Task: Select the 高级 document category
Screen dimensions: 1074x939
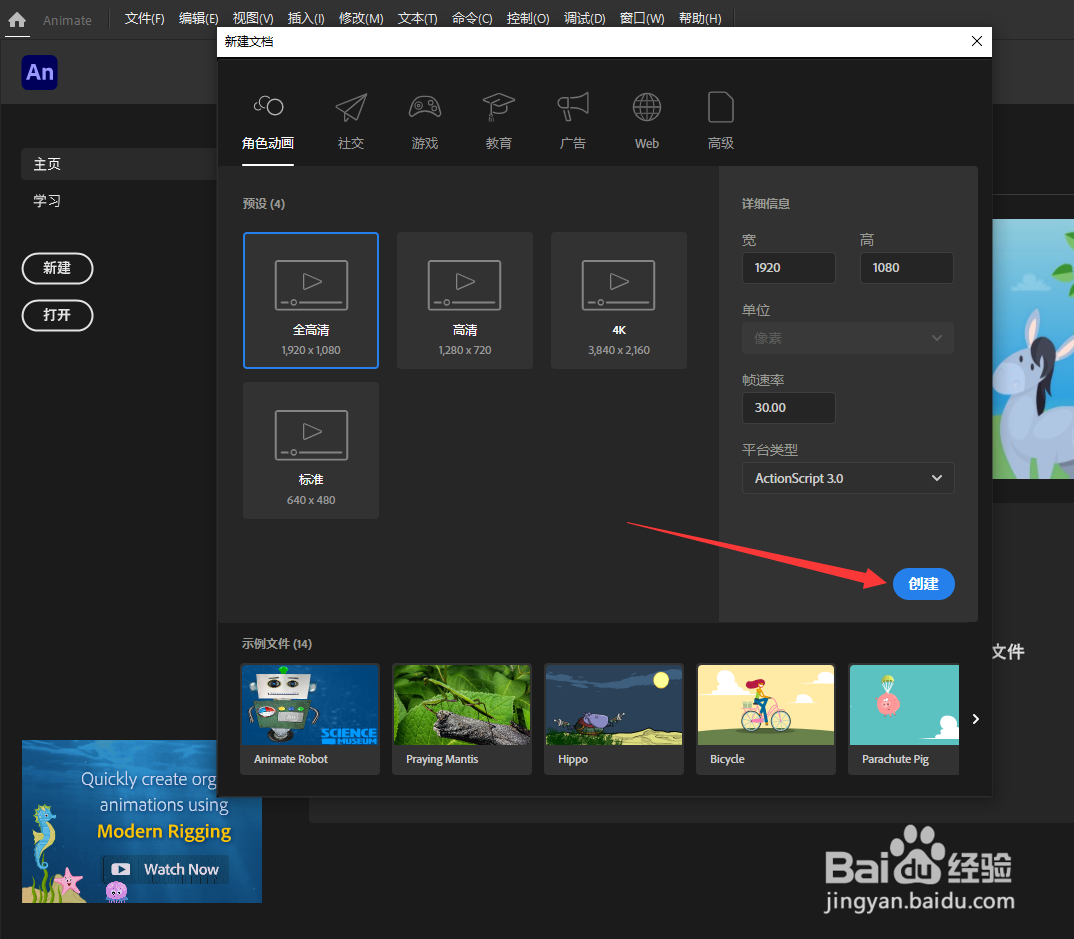Action: [721, 122]
